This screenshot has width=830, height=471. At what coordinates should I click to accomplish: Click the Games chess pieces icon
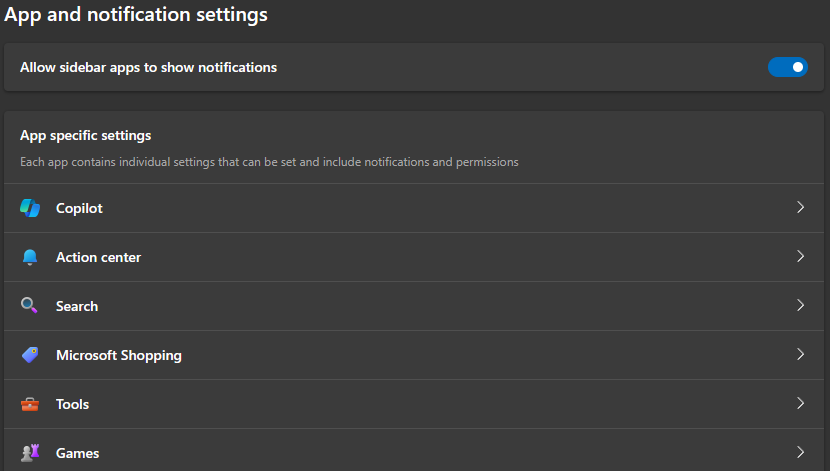click(30, 452)
